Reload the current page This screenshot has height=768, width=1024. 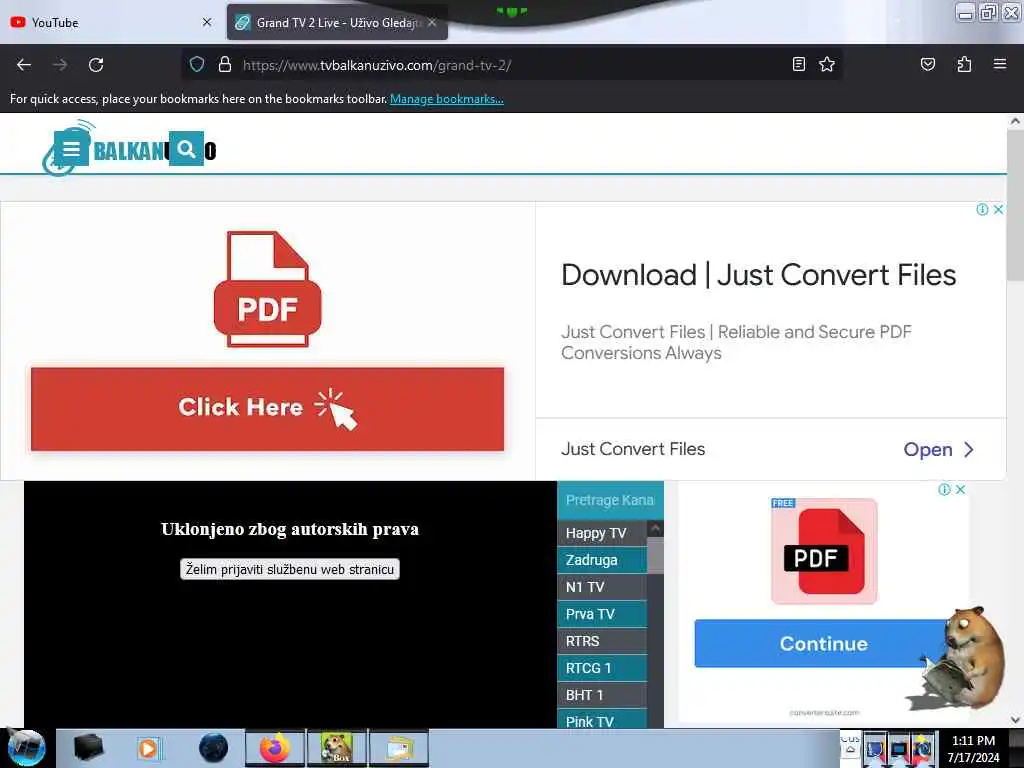coord(96,65)
